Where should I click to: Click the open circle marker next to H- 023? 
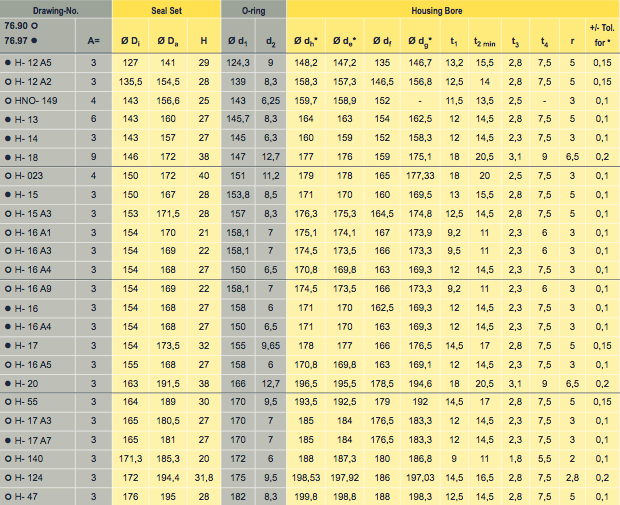[x=8, y=176]
